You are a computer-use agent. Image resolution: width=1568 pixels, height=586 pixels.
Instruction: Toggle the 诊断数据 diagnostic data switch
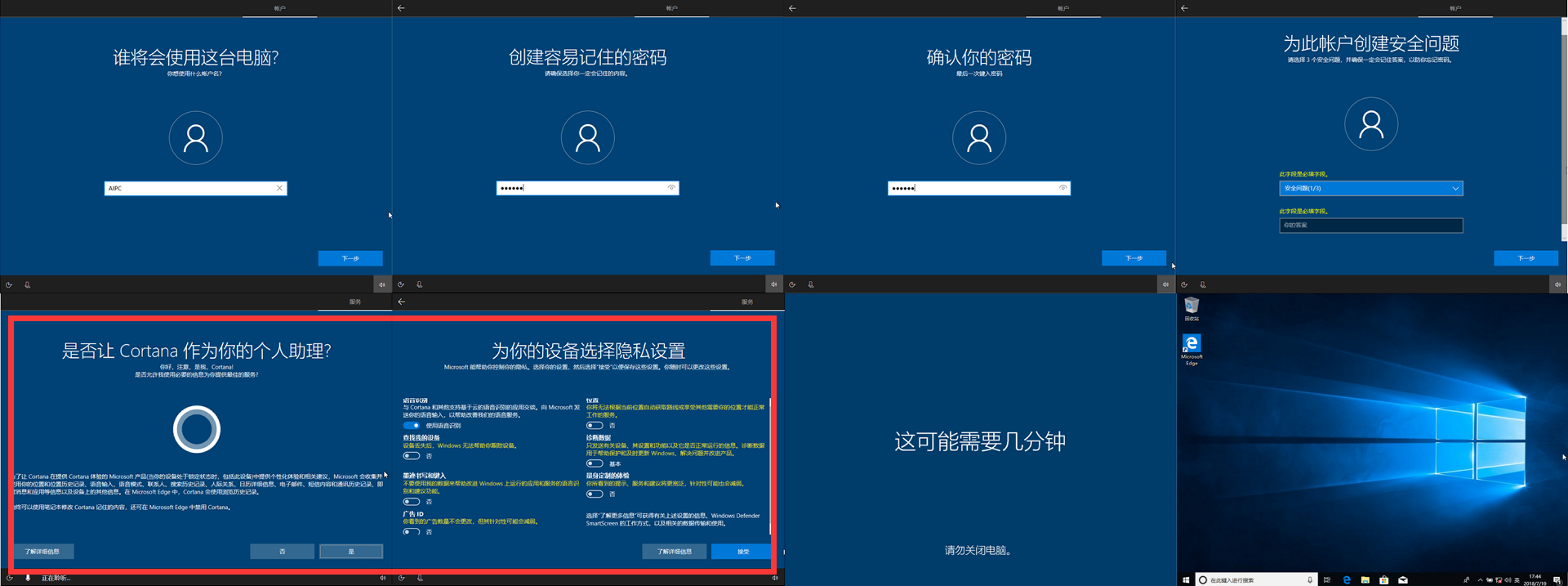(x=595, y=463)
